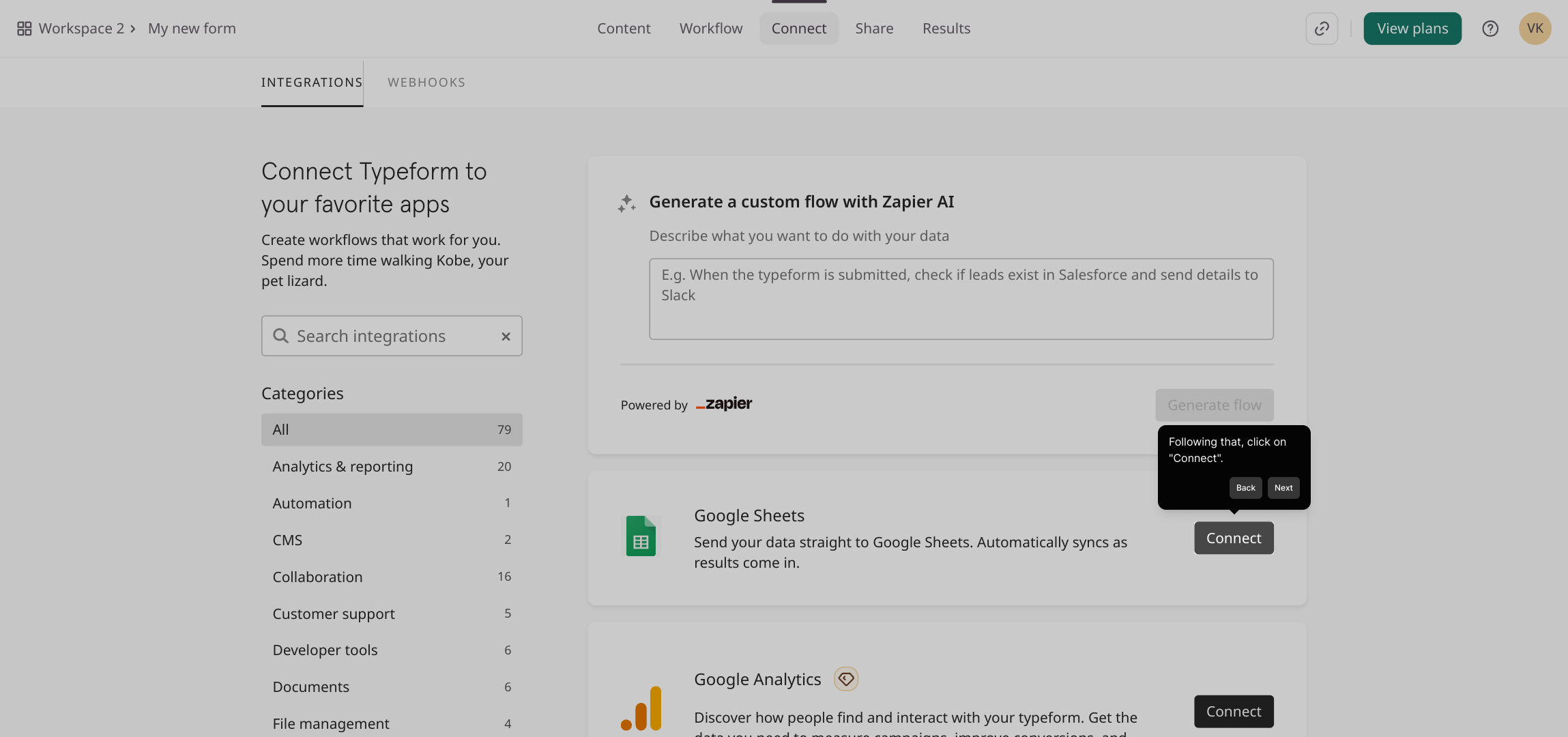
Task: Select the All category
Action: [392, 430]
